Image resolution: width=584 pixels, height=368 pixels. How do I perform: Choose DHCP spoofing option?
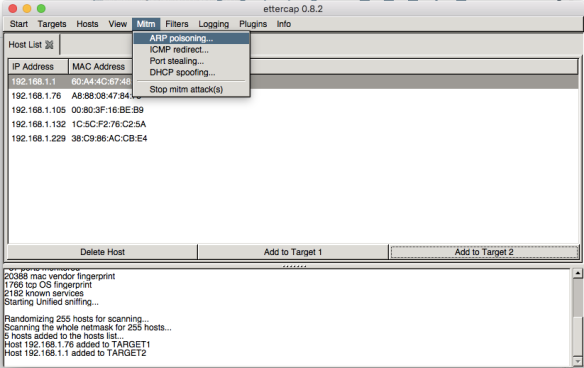pos(191,72)
